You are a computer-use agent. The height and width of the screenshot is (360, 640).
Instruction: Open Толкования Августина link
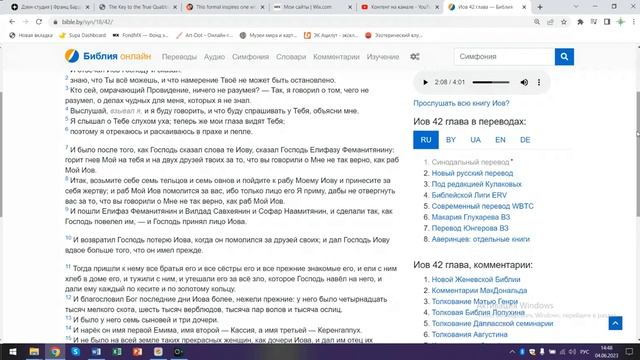469,335
